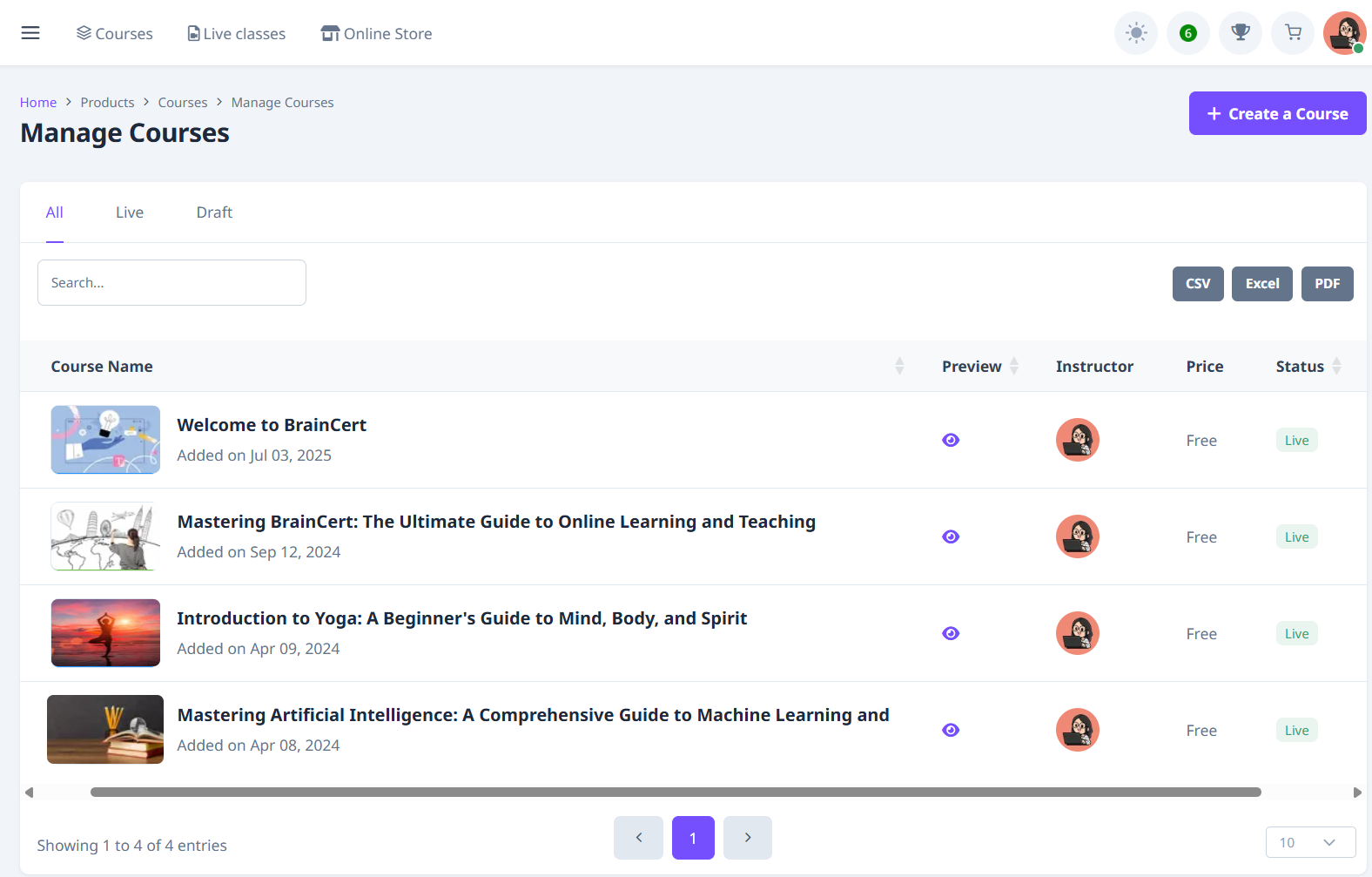Select the All tab
This screenshot has width=1372, height=877.
pos(55,213)
